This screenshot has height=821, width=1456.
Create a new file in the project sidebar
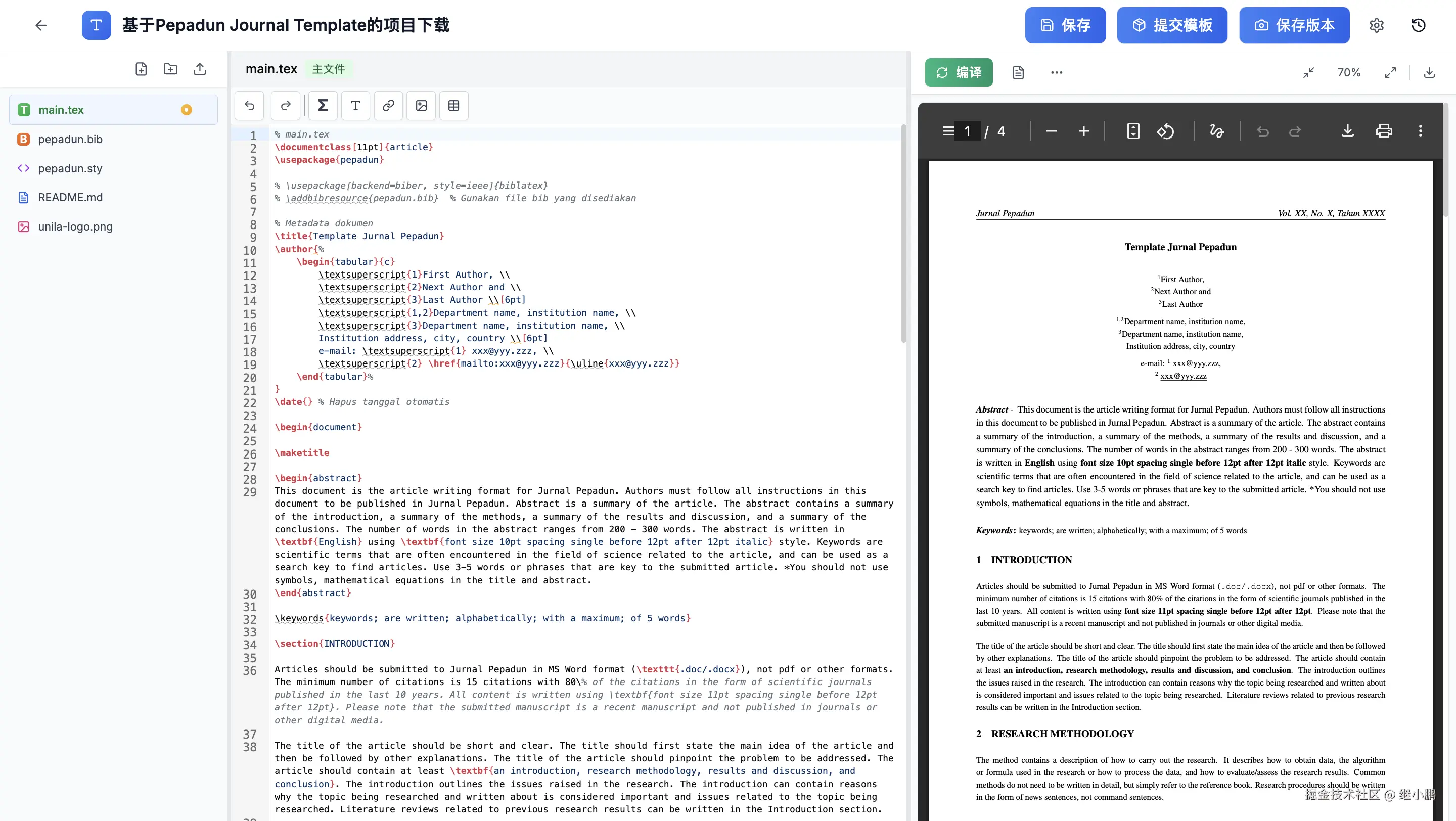142,68
